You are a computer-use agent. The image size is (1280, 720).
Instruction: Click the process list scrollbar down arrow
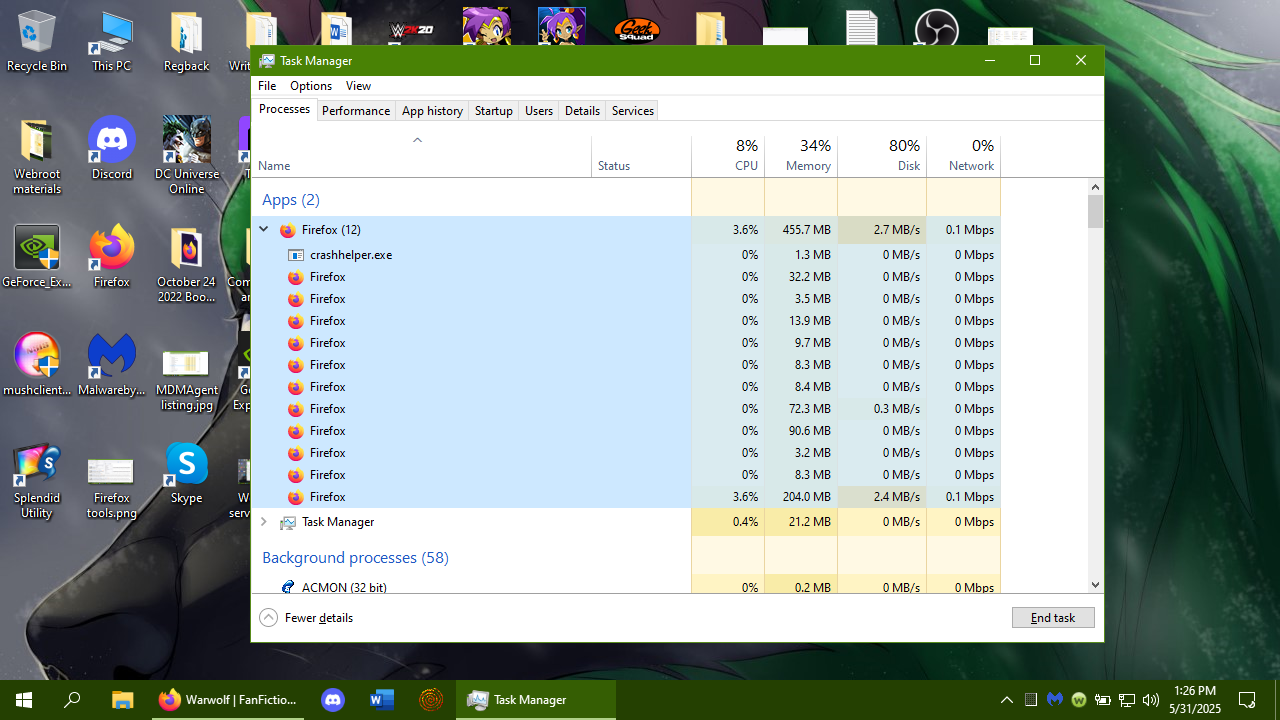coord(1095,585)
